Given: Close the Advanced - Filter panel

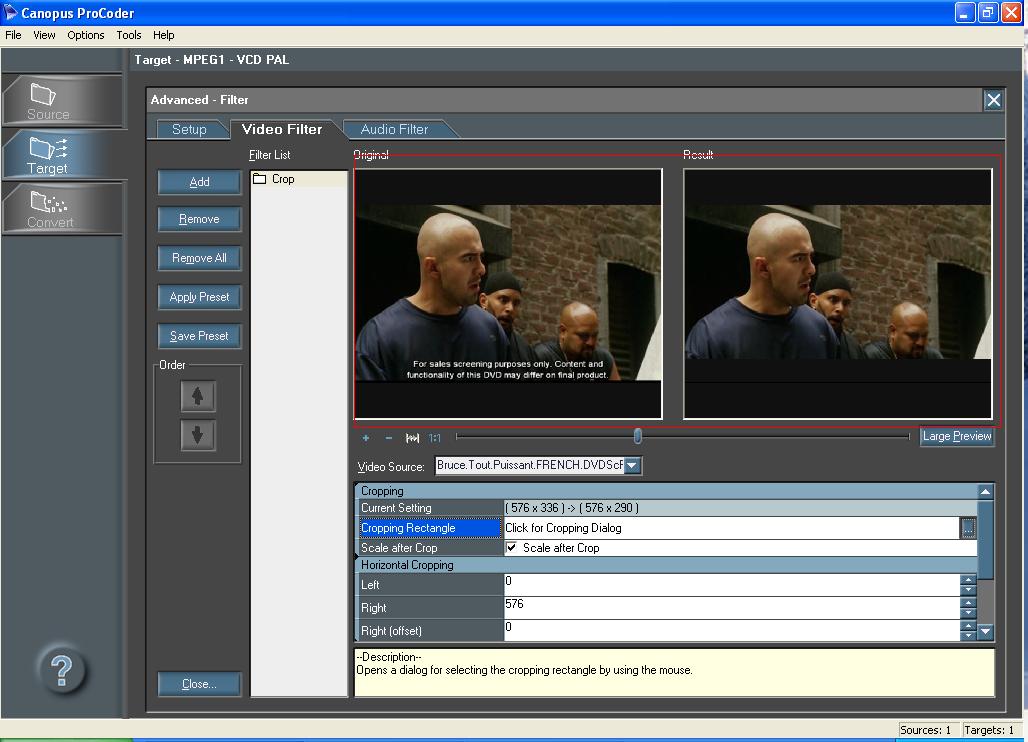Looking at the screenshot, I should click(x=993, y=100).
